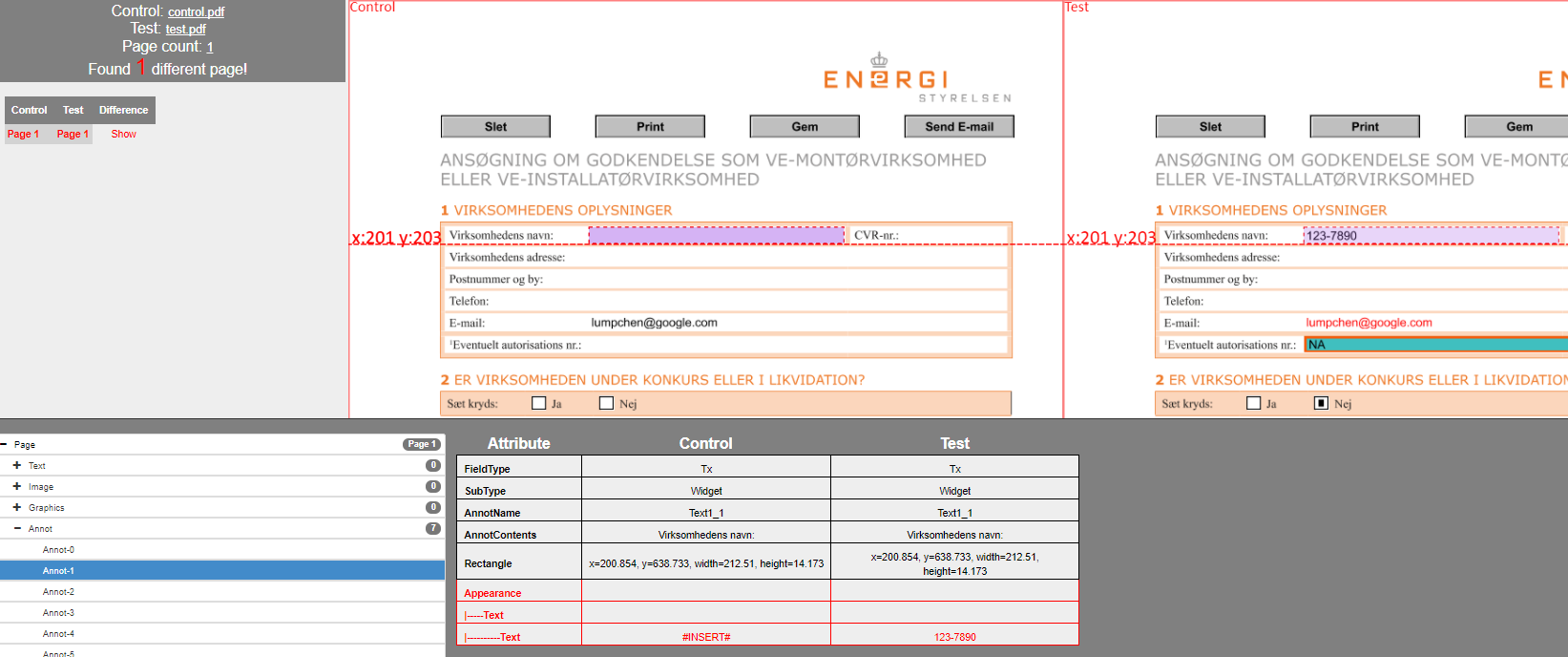
Task: Click the lumpchen@google.com field in Control document
Action: (x=655, y=323)
